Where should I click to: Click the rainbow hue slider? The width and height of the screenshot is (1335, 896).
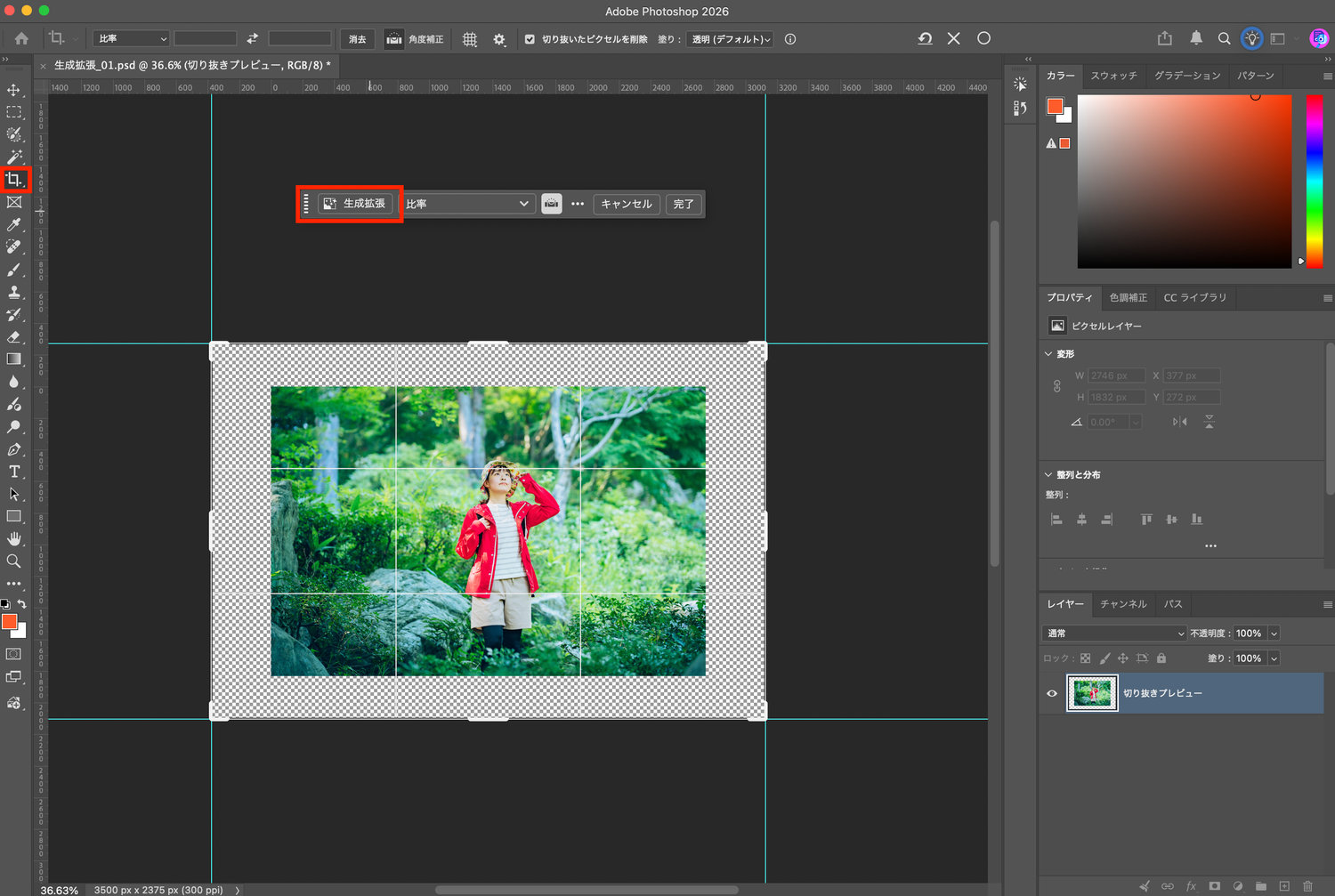click(1314, 181)
